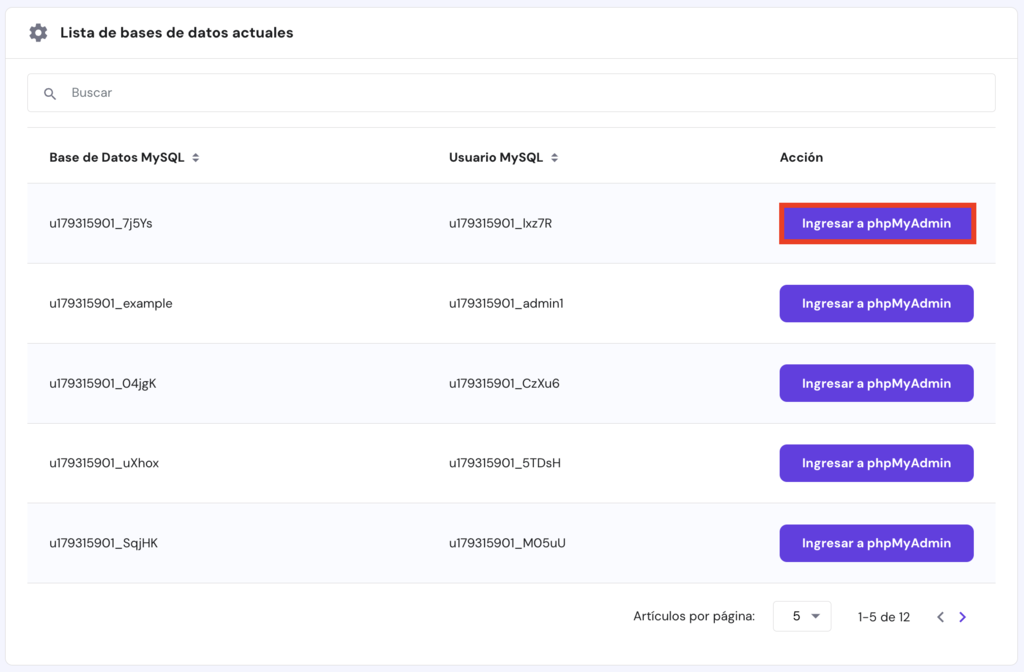Click the magnifying glass search icon
Viewport: 1024px width, 672px height.
[50, 93]
